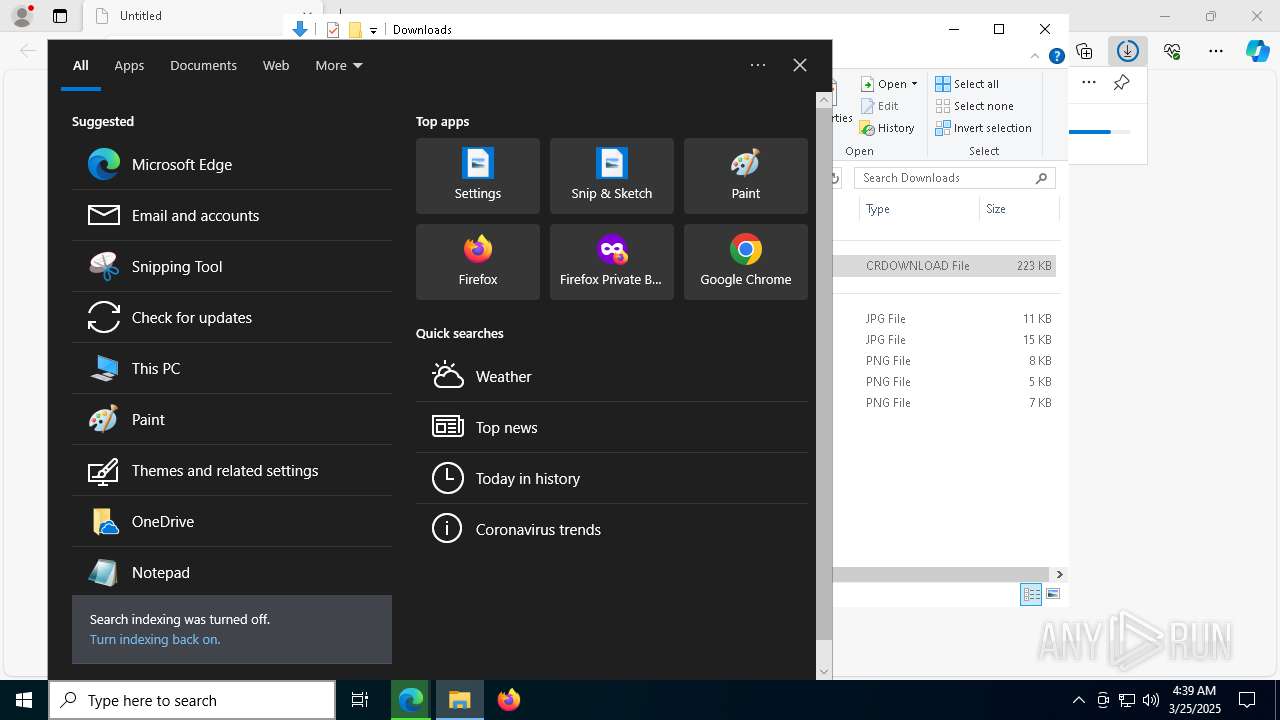Launch Notepad from the suggestions

232,572
